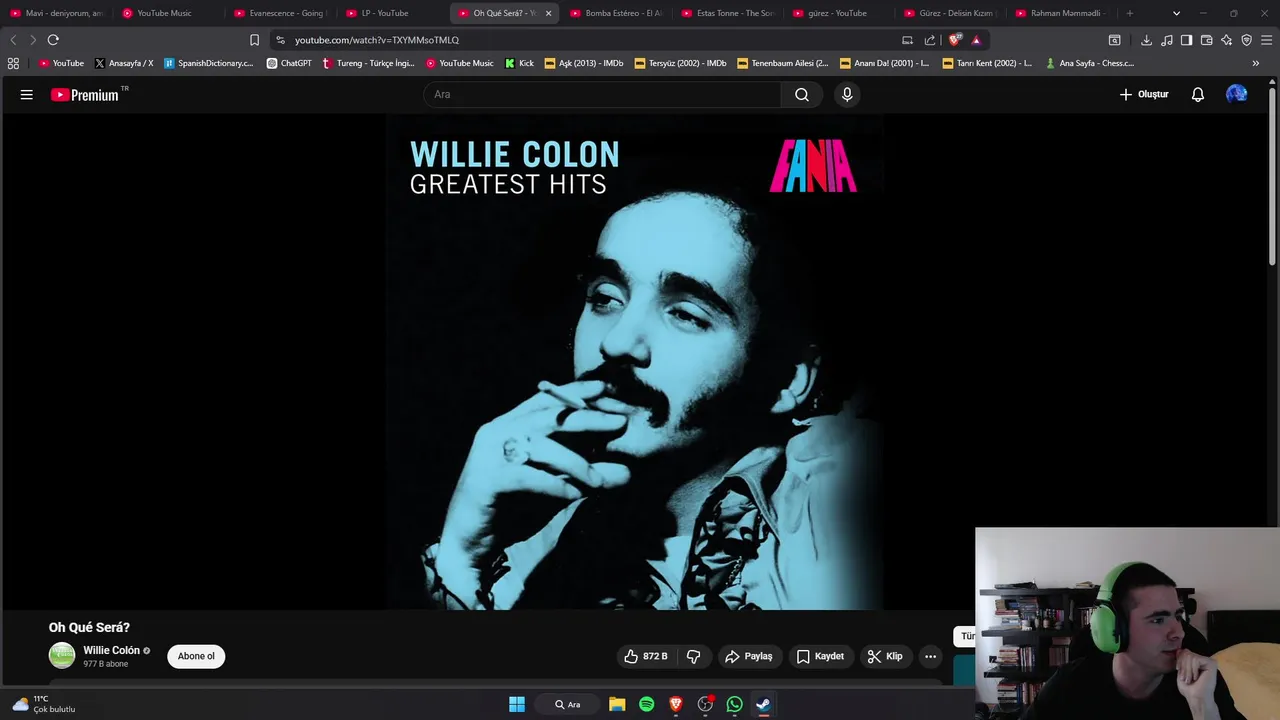Switch to Evanescence - Going tab
Screen dimensions: 1280x720
(281, 13)
